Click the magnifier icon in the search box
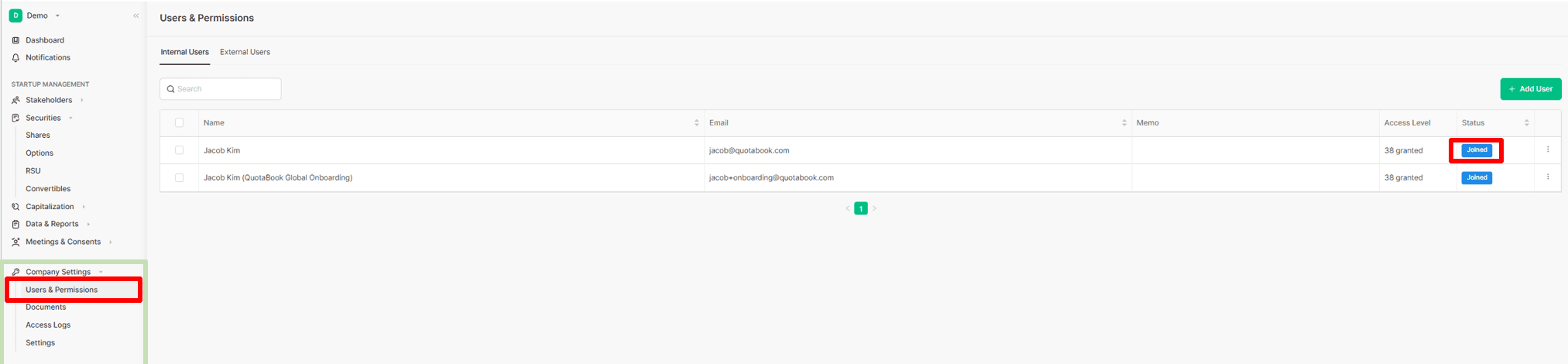 click(170, 89)
